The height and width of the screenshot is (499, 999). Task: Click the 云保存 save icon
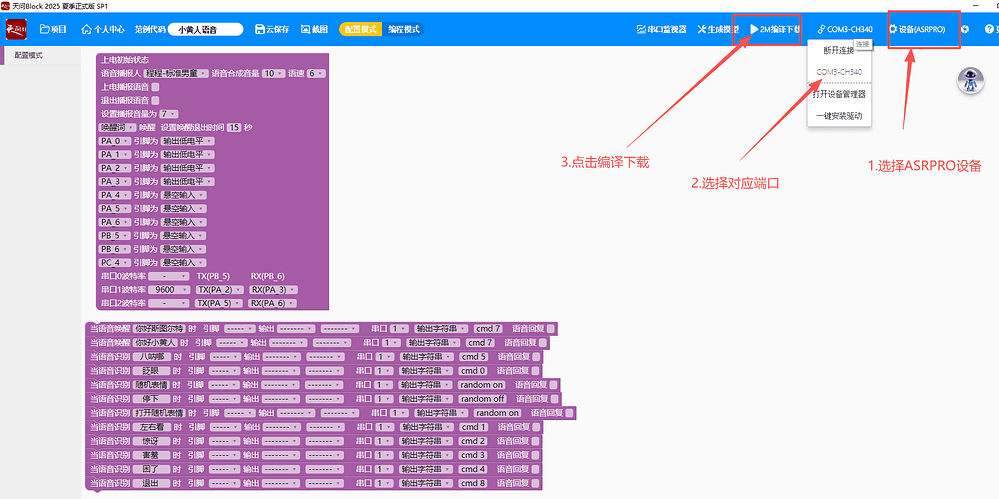[272, 30]
